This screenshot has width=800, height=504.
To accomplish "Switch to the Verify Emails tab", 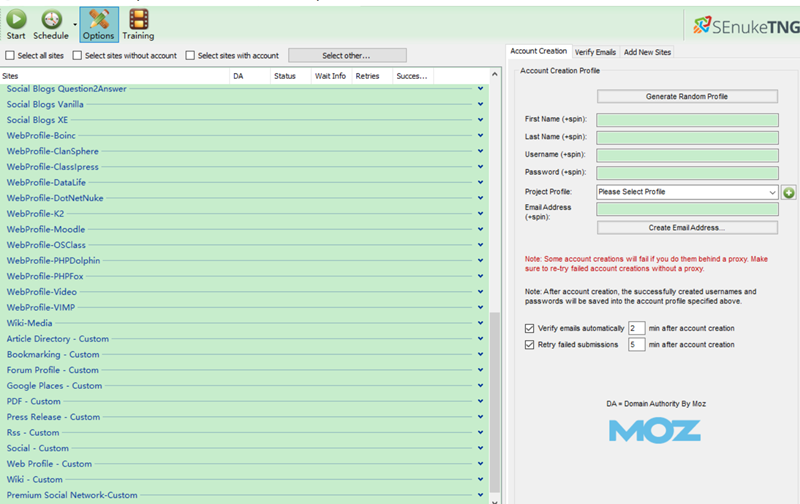I will coord(595,51).
